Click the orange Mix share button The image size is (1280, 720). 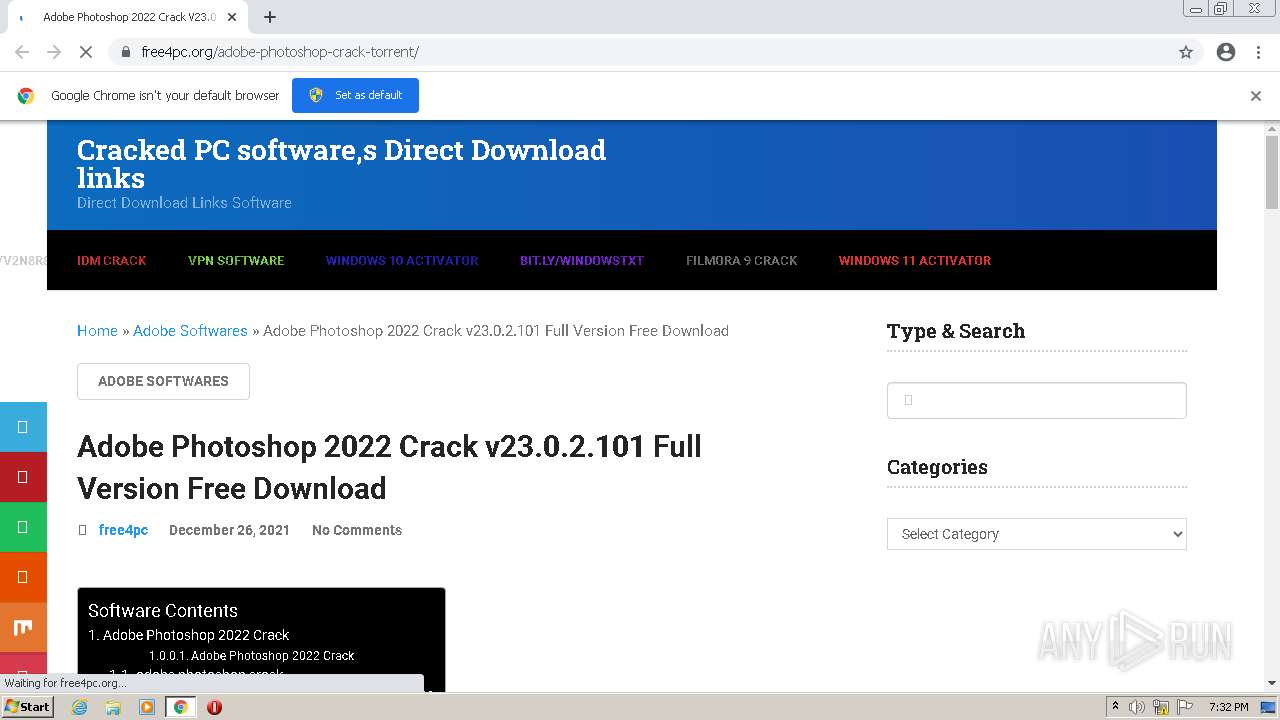[23, 627]
